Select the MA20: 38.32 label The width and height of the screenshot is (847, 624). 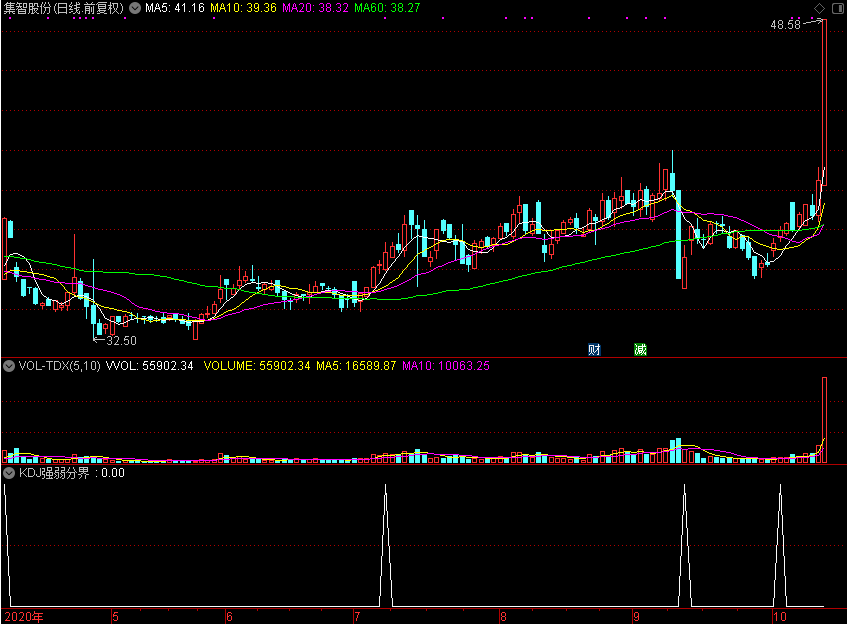coord(315,8)
